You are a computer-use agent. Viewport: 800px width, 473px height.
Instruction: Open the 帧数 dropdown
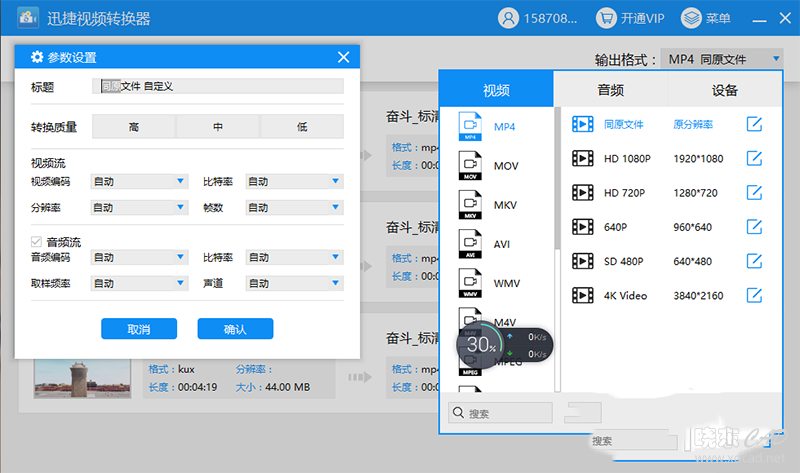pyautogui.click(x=294, y=207)
